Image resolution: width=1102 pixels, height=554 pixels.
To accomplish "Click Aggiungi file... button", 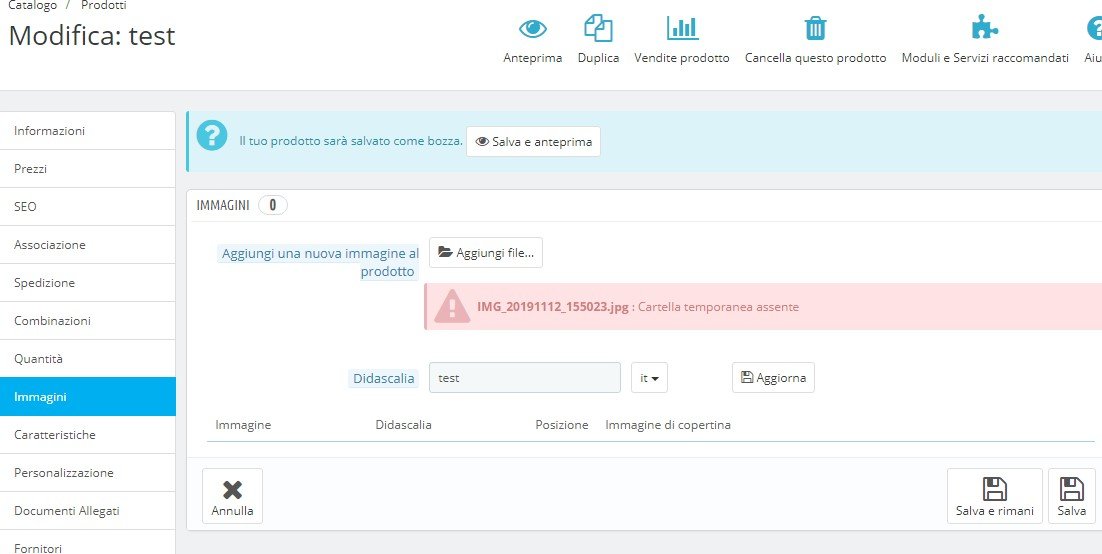I will [x=486, y=252].
